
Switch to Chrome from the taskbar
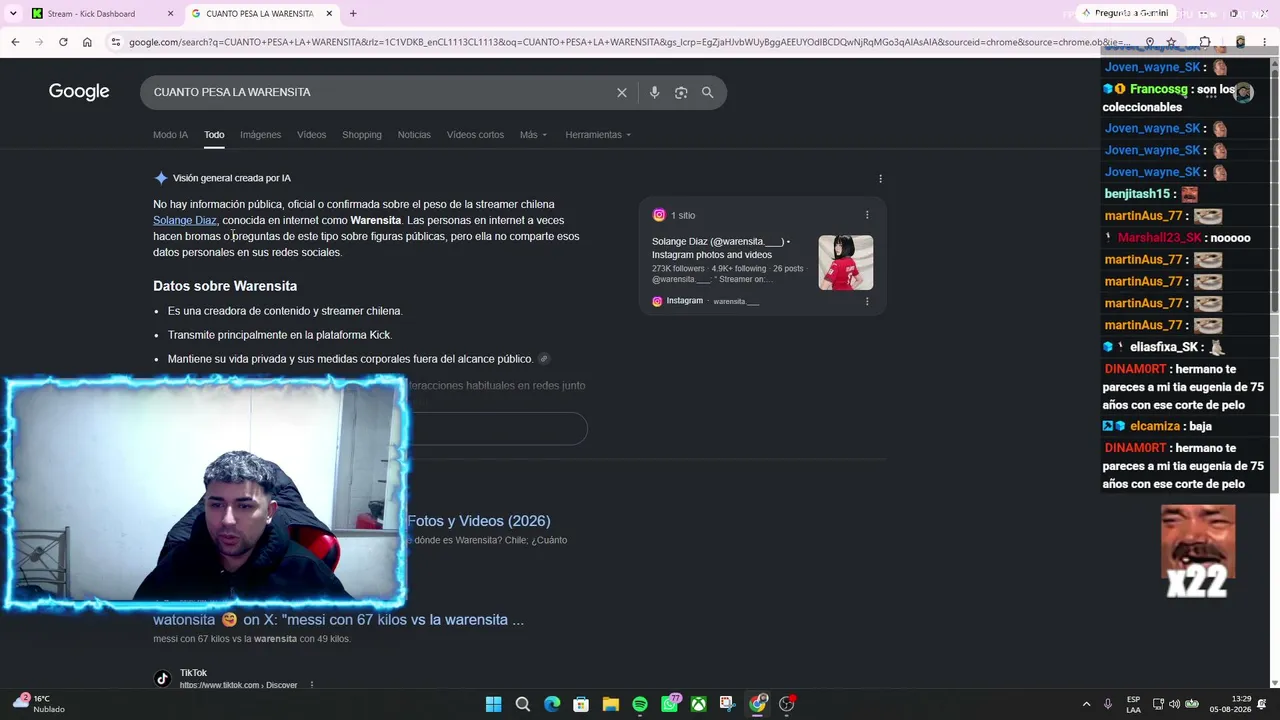pos(757,704)
